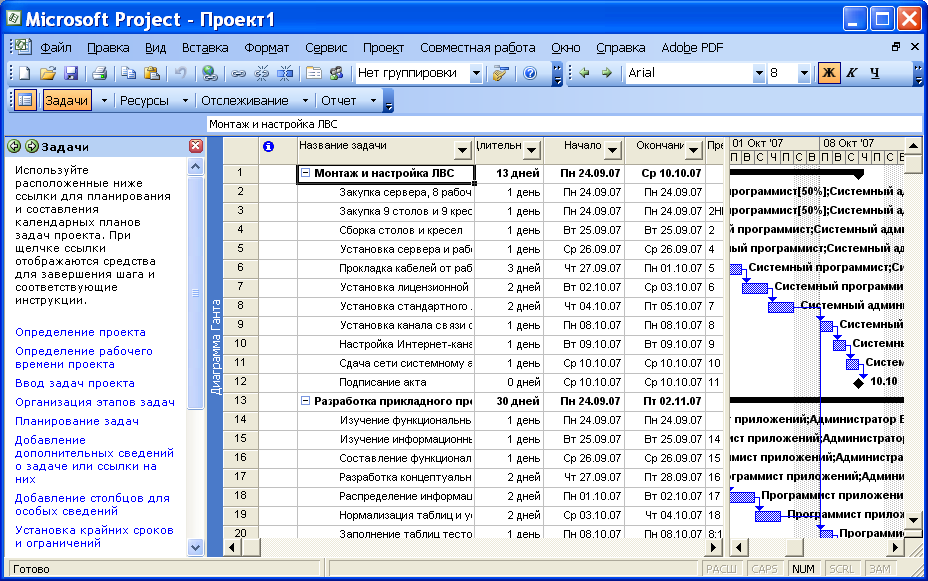Image resolution: width=928 pixels, height=581 pixels.
Task: Open the Файл menu
Action: pos(56,48)
